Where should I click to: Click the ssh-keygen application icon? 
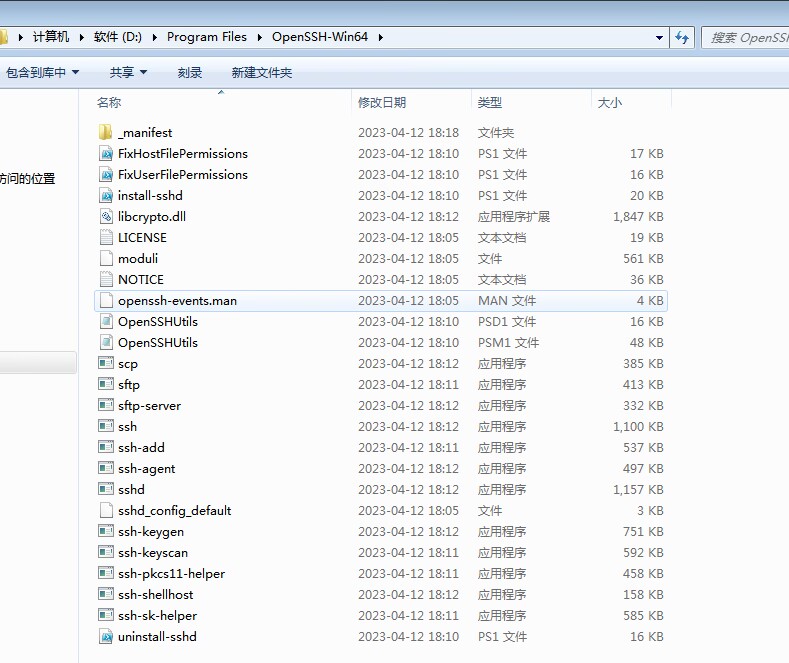pos(106,531)
